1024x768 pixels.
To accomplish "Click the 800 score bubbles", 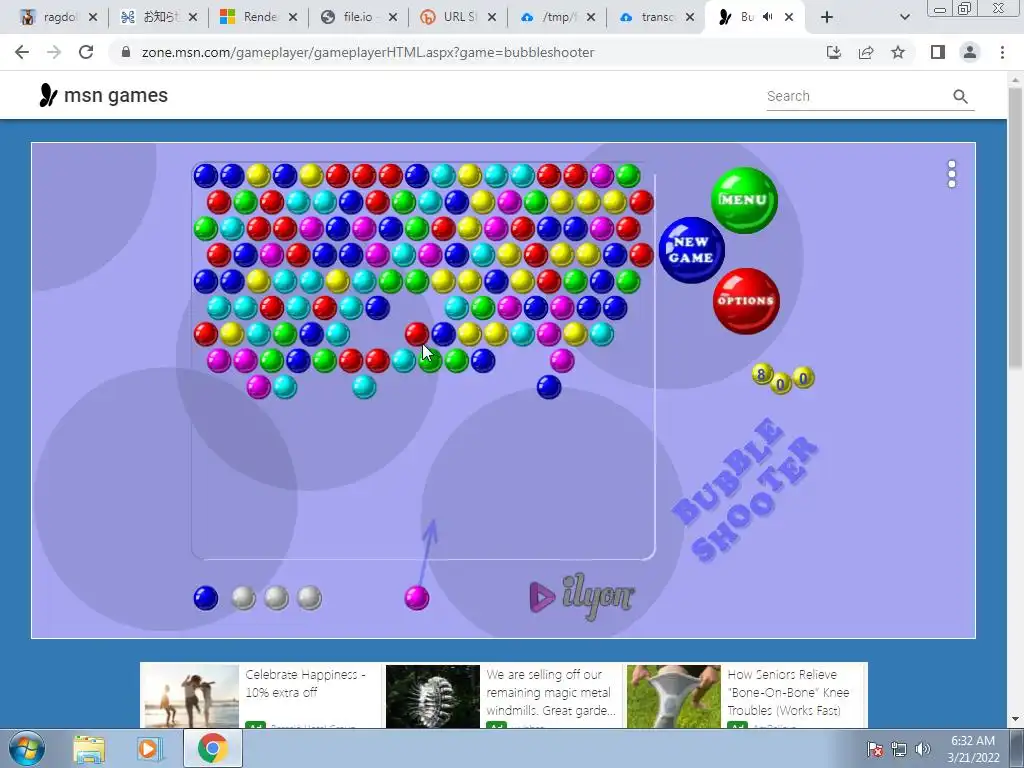I will point(782,377).
